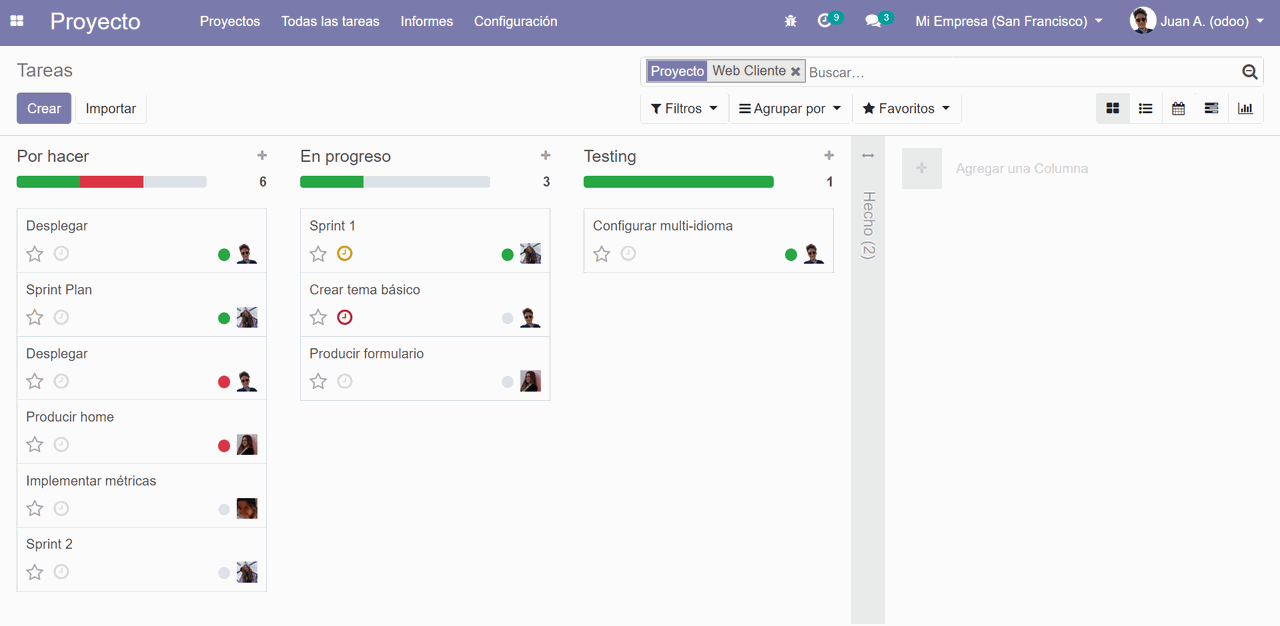Click the Crear button
1280x626 pixels.
tap(43, 108)
